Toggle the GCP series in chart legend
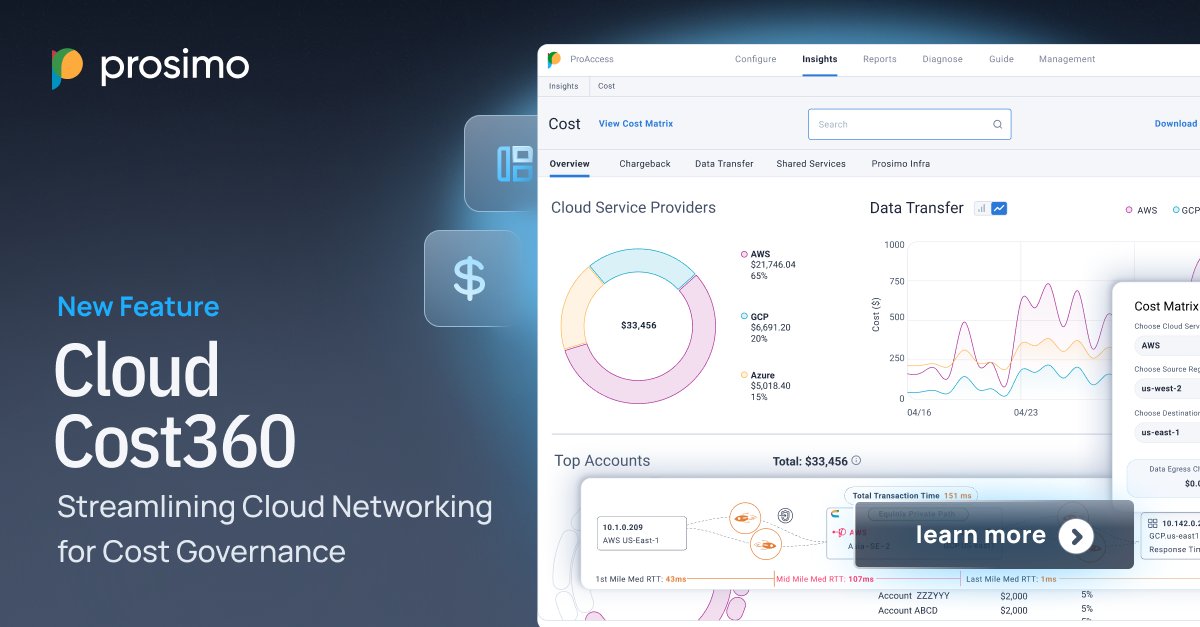Image resolution: width=1200 pixels, height=627 pixels. (x=1184, y=210)
